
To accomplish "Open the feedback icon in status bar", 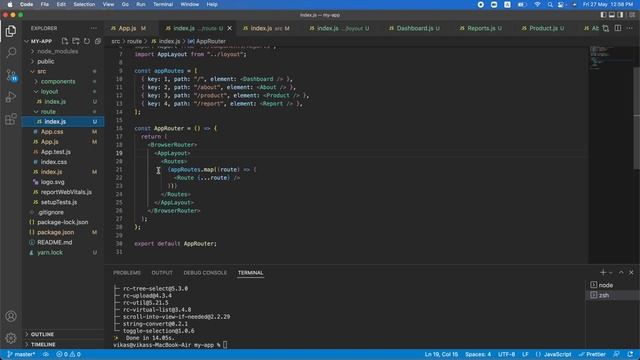I will [x=617, y=354].
